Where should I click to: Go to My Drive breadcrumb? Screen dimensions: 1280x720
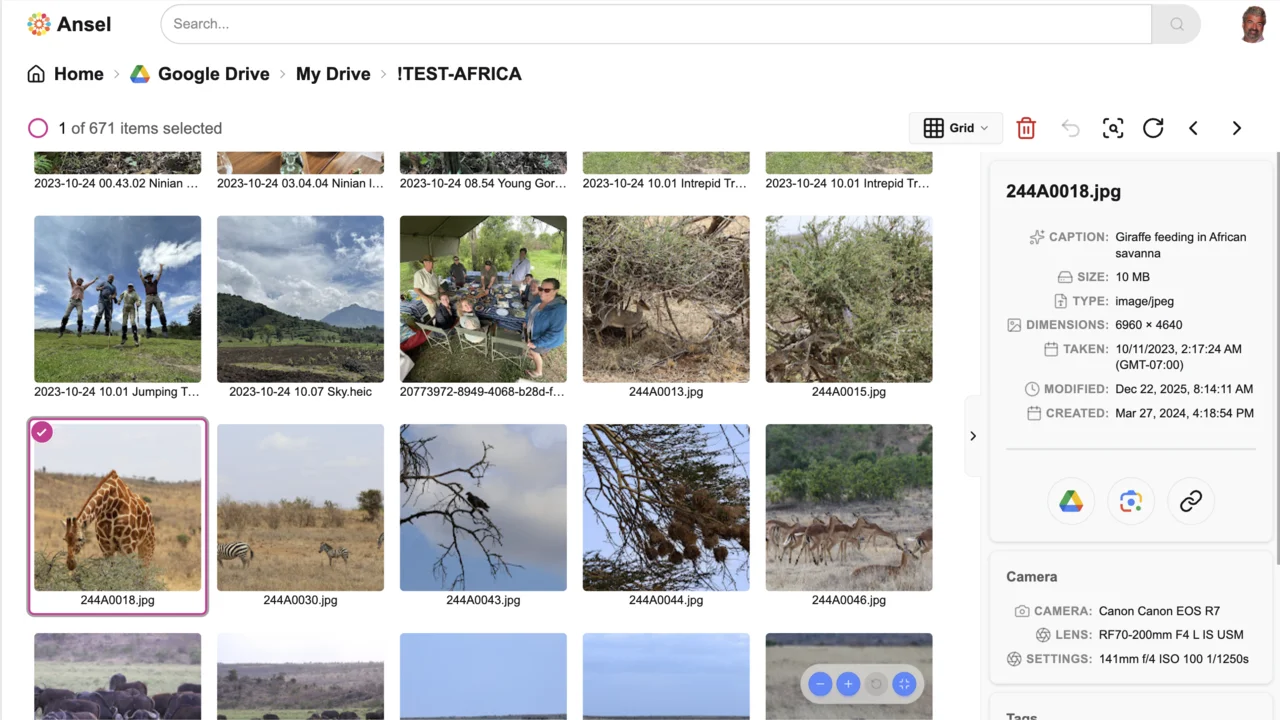point(333,74)
